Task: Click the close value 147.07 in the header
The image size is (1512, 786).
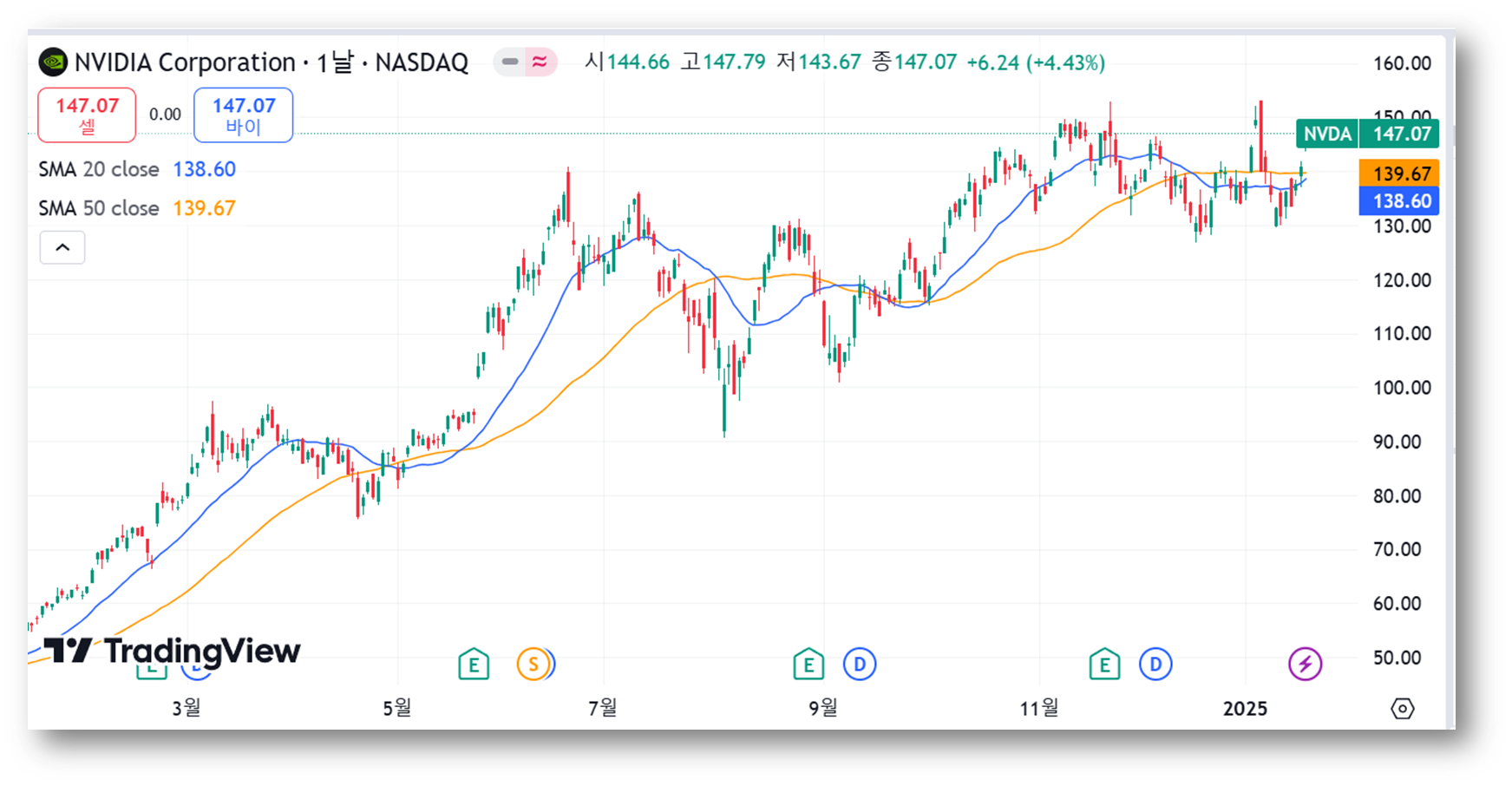Action: [926, 62]
